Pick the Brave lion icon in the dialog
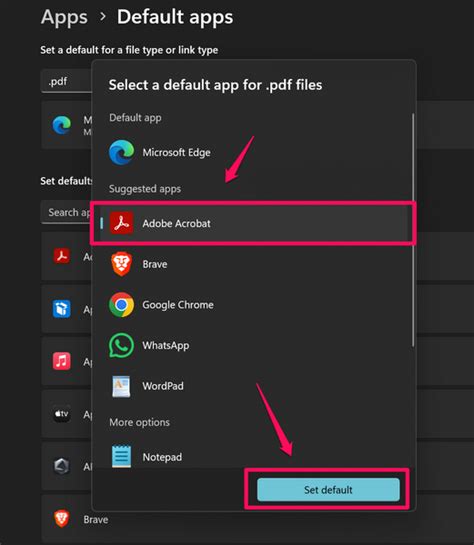This screenshot has height=545, width=474. click(121, 264)
